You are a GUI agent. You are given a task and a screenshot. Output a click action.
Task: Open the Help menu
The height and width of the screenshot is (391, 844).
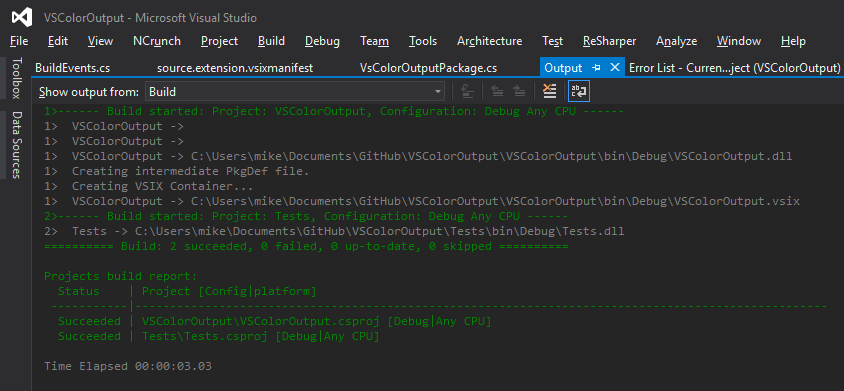[793, 41]
